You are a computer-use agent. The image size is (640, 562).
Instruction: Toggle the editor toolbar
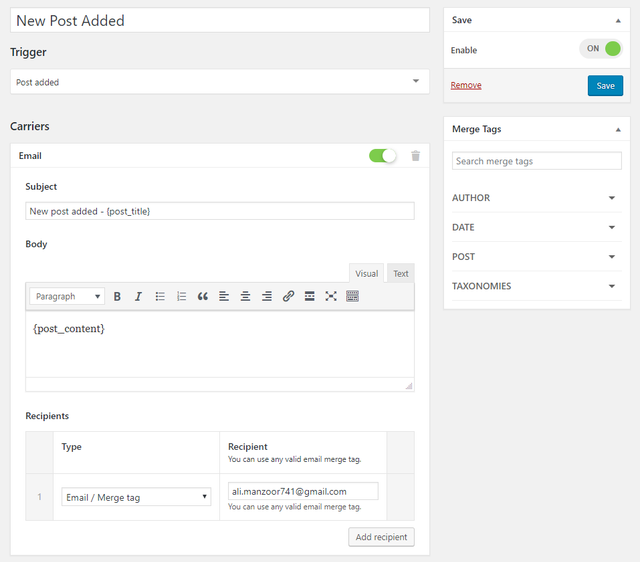352,296
